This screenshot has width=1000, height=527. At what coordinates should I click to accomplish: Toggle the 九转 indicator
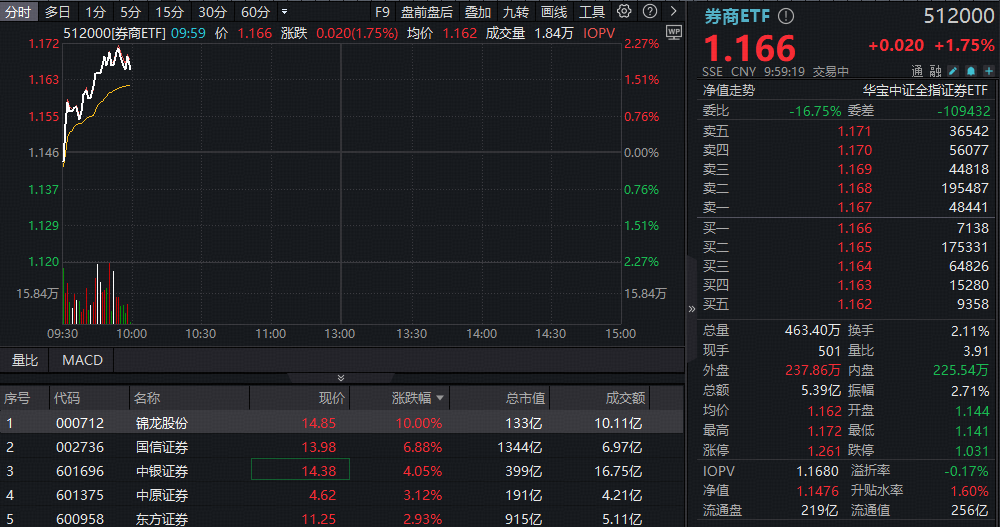tap(516, 12)
